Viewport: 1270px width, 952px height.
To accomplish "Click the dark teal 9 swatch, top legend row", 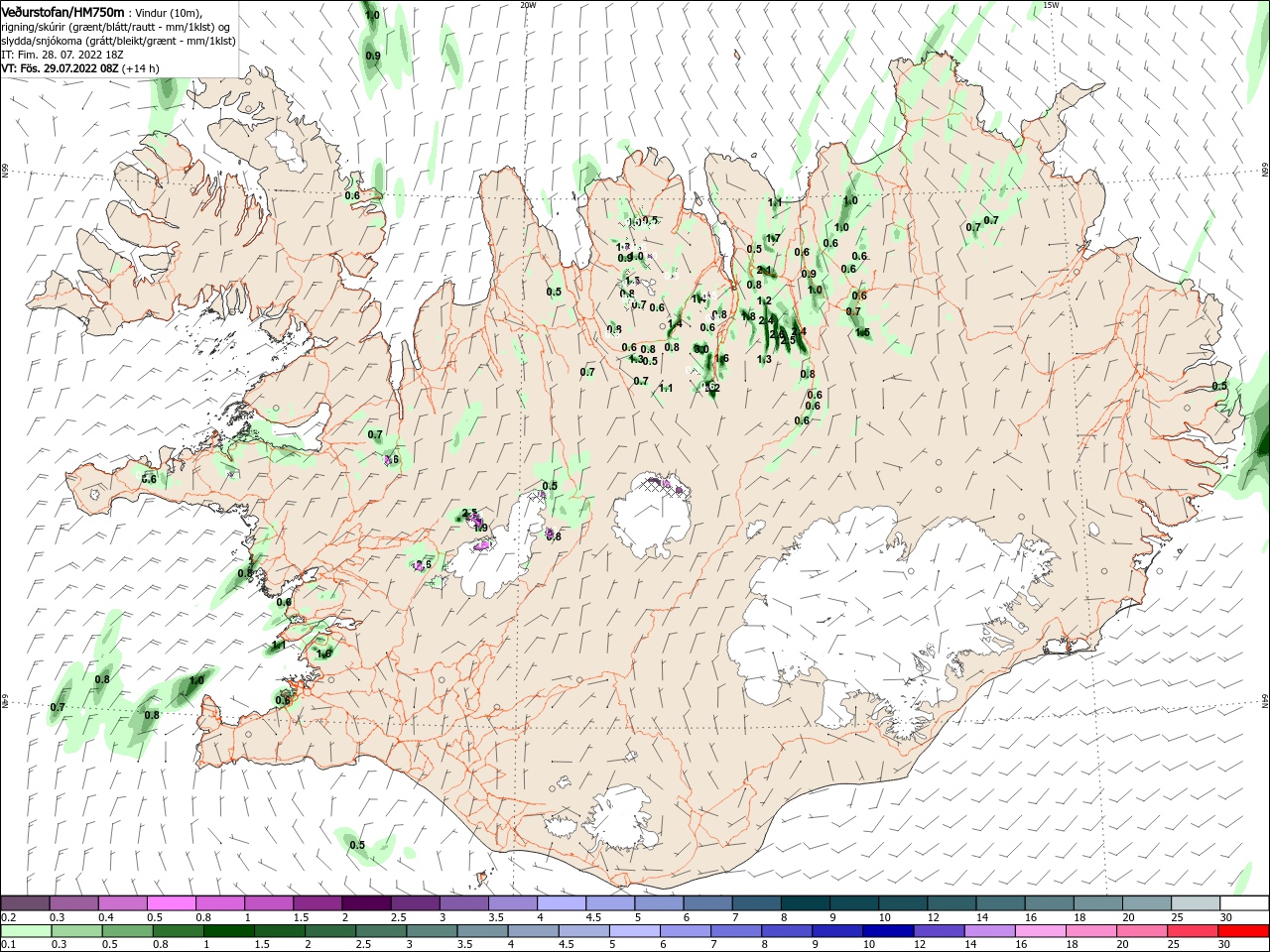I will [x=853, y=903].
